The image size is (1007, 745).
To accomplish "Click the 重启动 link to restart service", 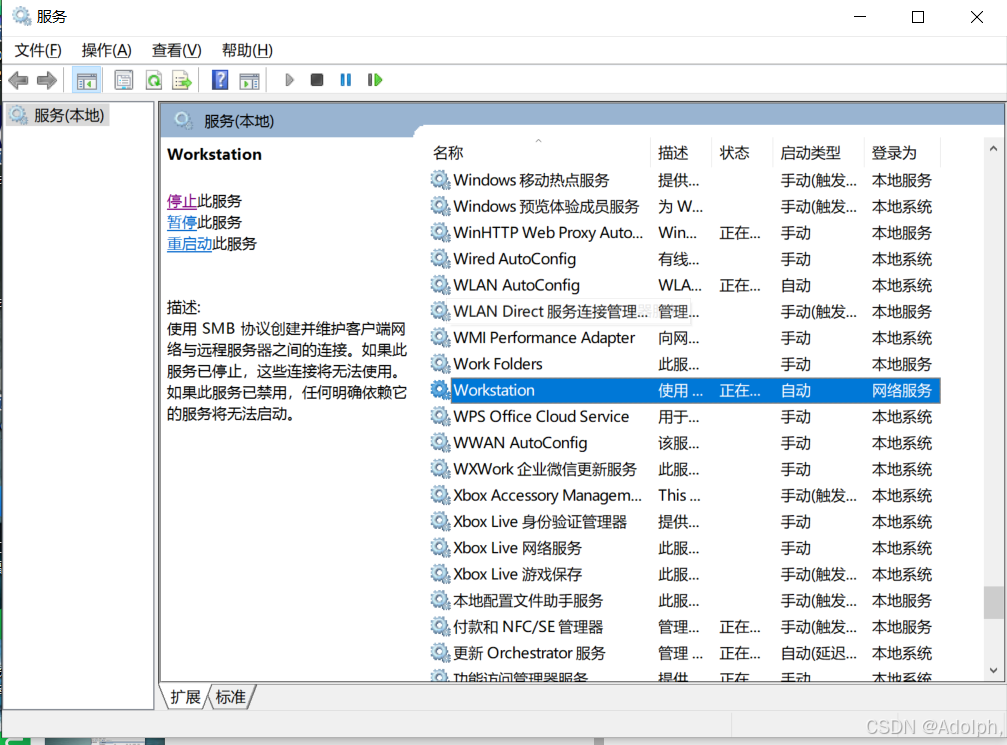I will coord(189,243).
